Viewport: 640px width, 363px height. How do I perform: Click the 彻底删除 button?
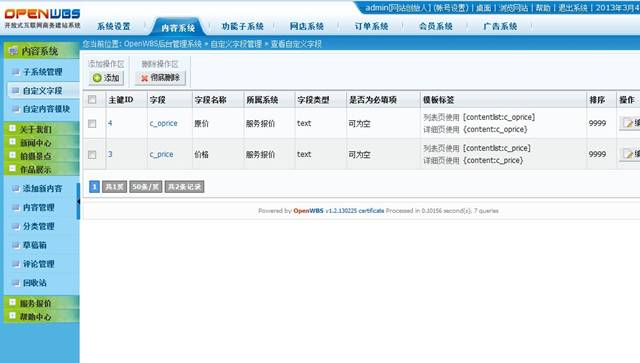tap(160, 78)
